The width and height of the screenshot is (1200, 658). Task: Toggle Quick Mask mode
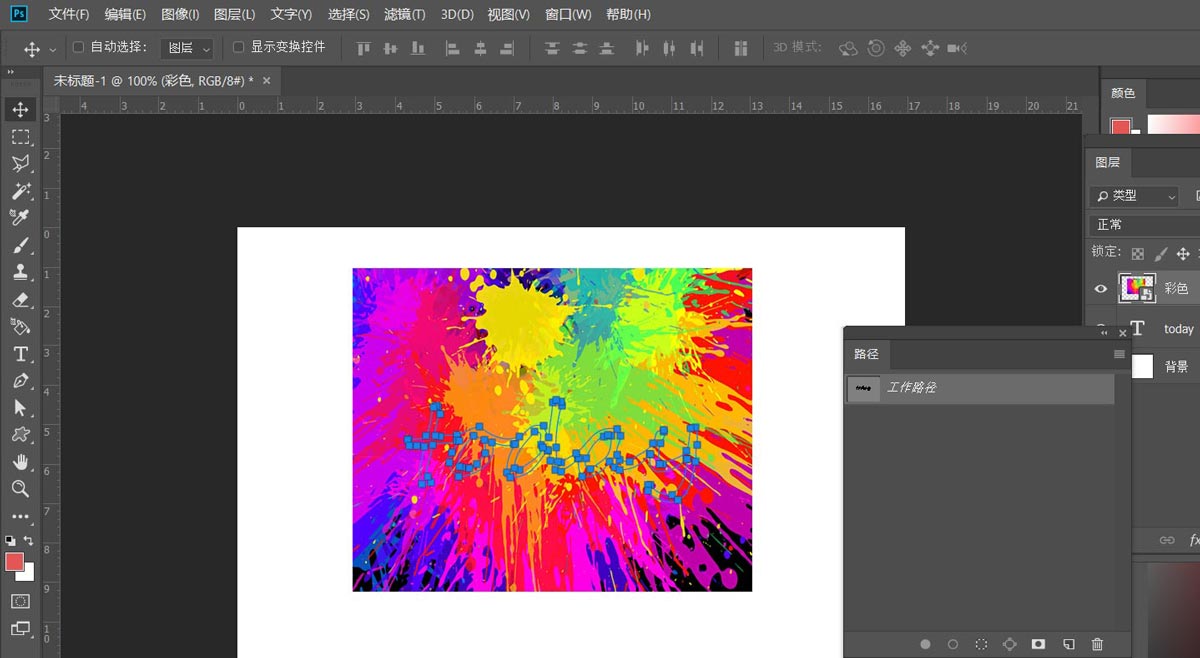(20, 601)
